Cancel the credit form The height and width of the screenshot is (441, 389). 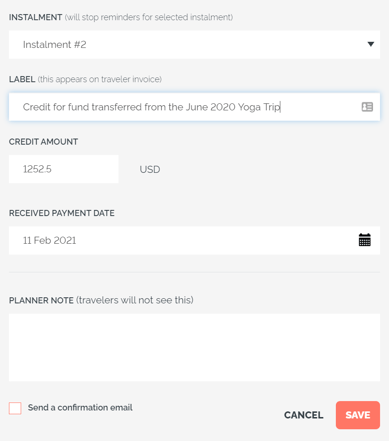303,415
